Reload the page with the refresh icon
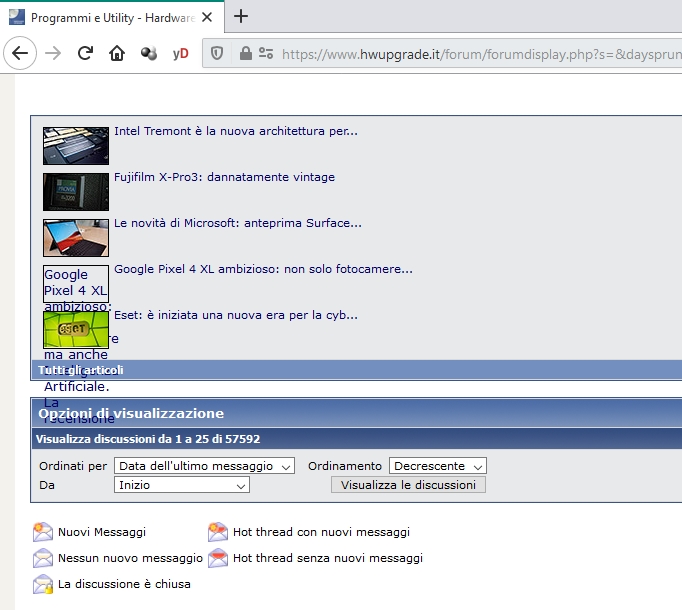 pos(85,54)
